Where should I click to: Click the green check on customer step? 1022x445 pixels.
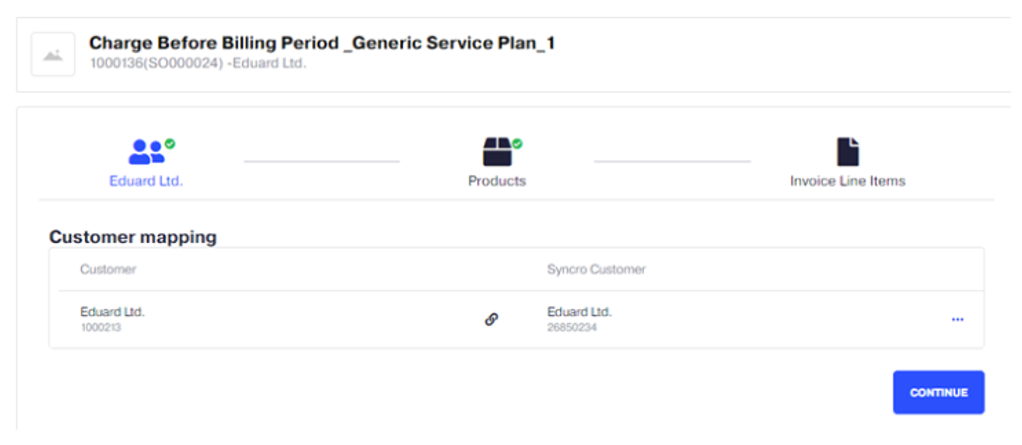click(x=170, y=144)
